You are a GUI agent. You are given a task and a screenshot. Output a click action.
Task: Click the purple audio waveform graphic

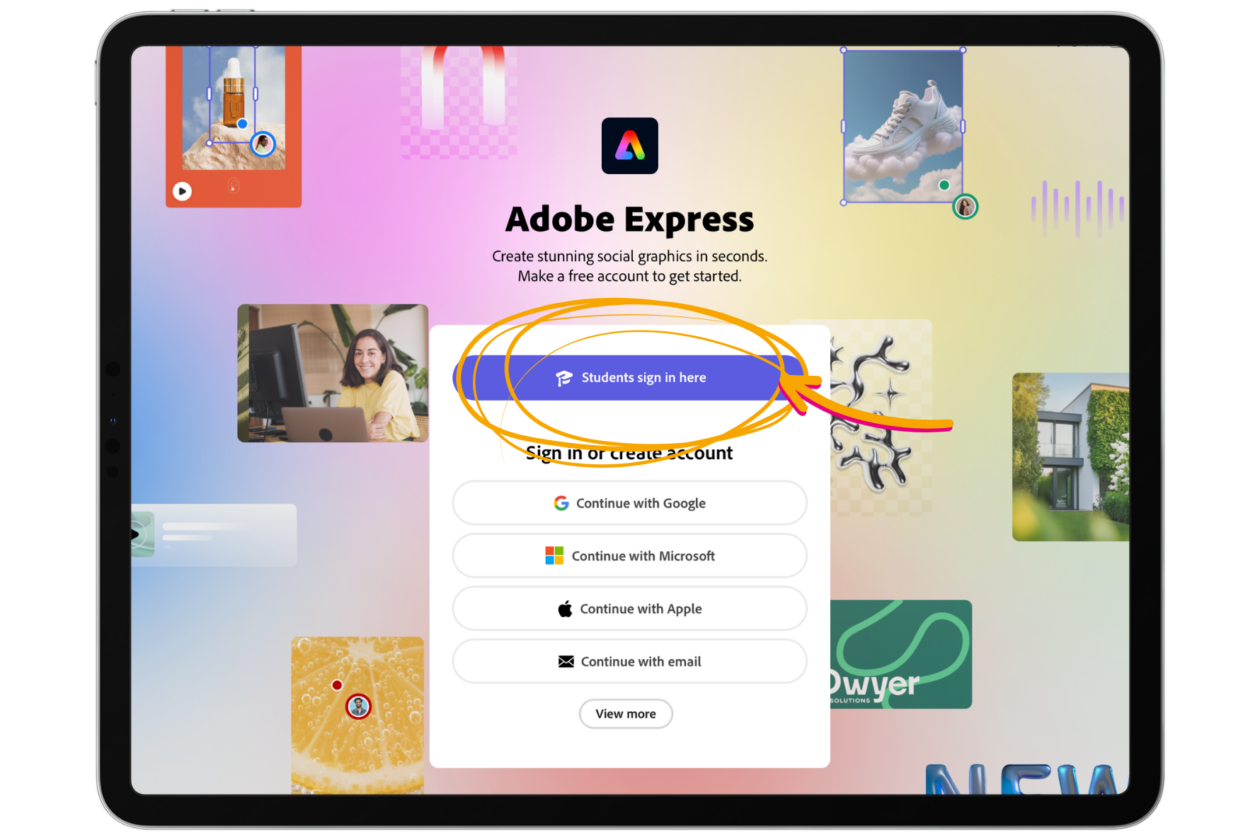point(1078,208)
